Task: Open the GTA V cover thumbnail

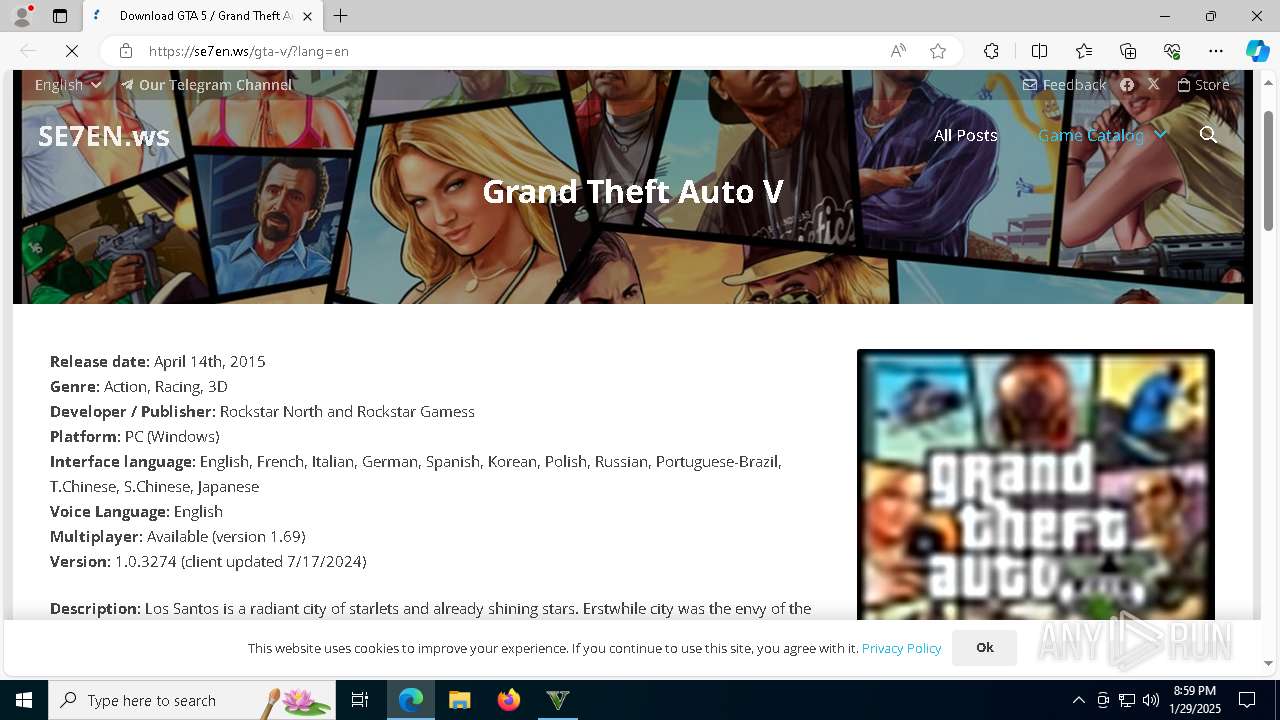Action: click(x=1036, y=485)
